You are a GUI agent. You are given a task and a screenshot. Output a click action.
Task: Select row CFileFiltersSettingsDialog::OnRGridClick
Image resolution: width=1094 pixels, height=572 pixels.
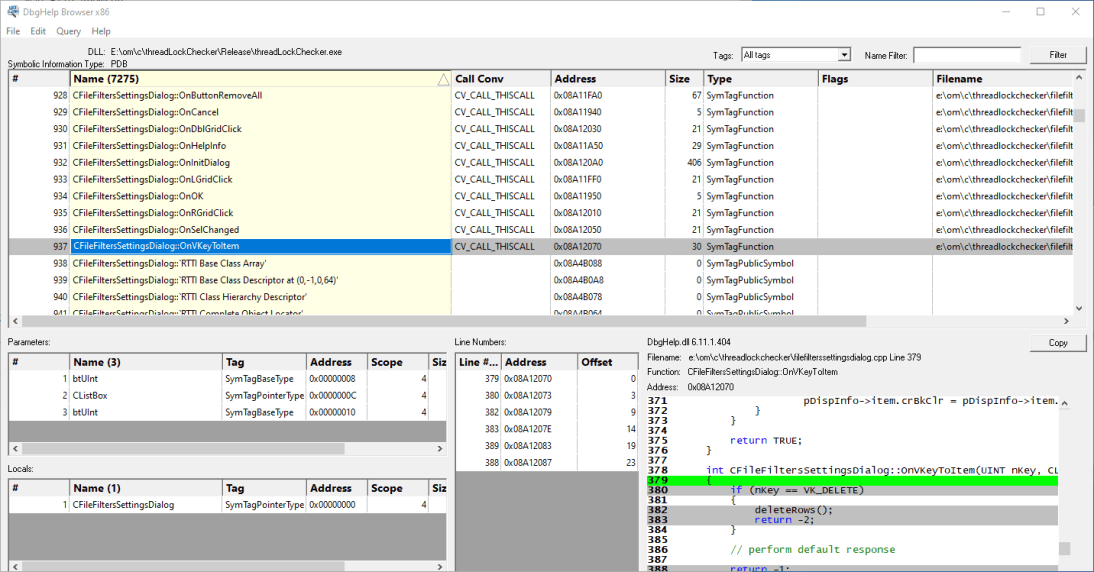(x=541, y=213)
